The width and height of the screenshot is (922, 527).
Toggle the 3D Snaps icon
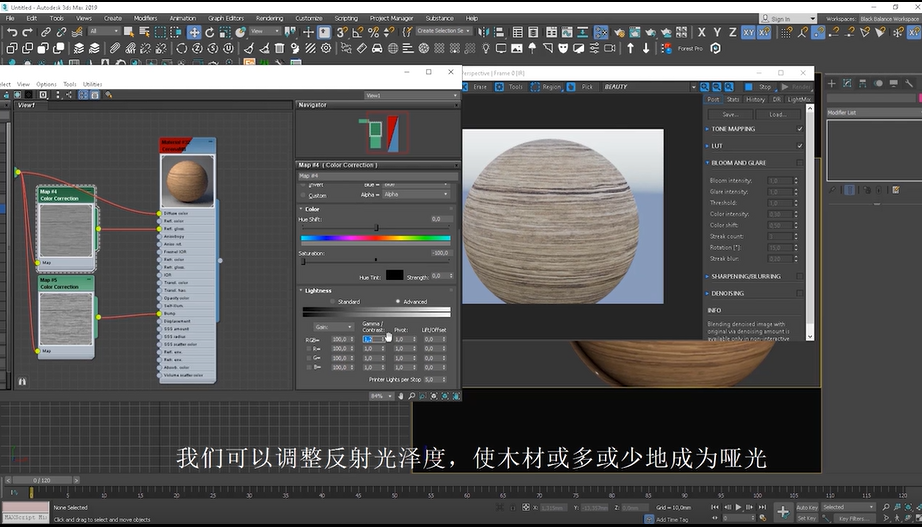point(342,32)
